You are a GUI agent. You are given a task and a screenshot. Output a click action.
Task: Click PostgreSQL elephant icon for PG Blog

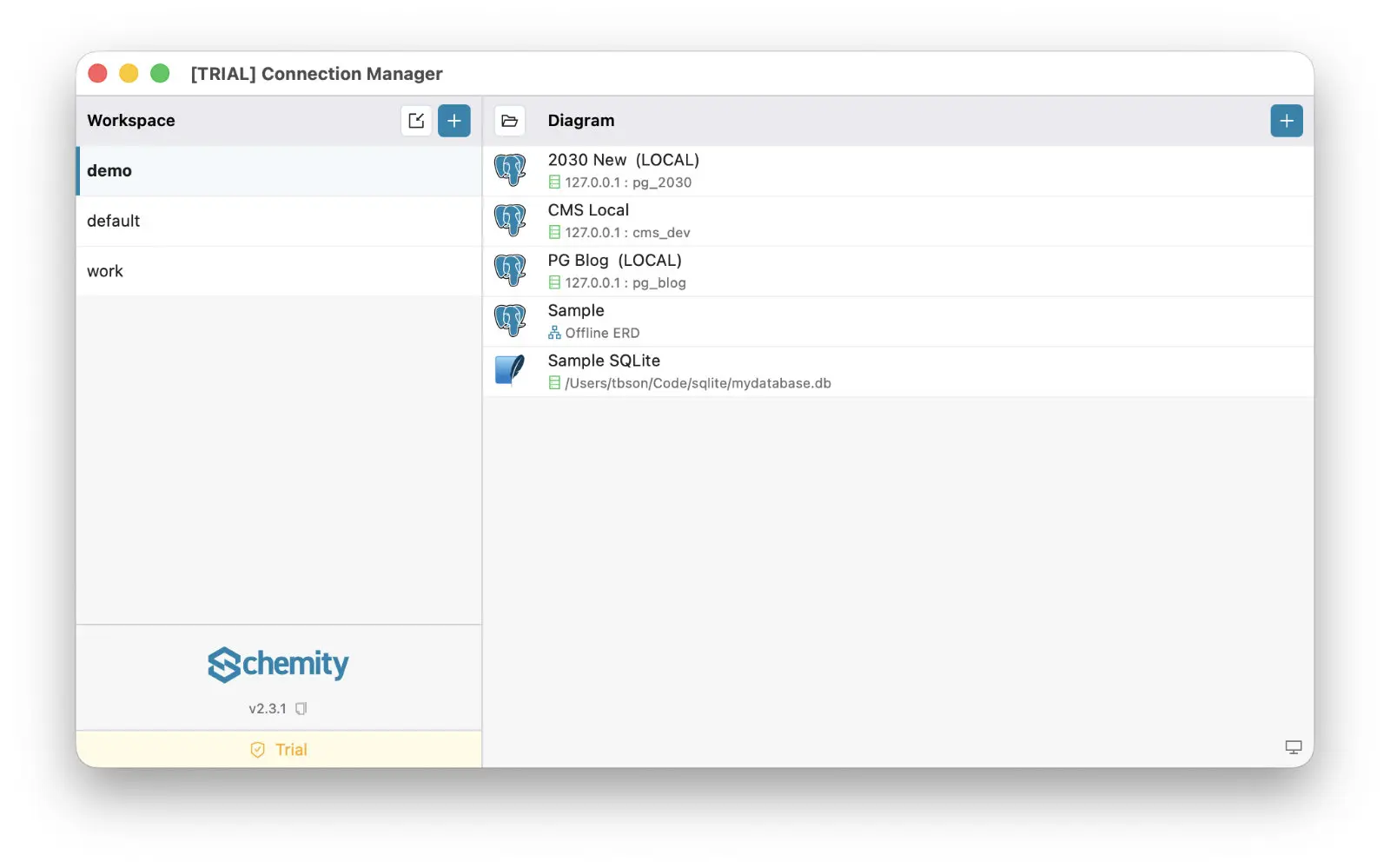[x=510, y=270]
